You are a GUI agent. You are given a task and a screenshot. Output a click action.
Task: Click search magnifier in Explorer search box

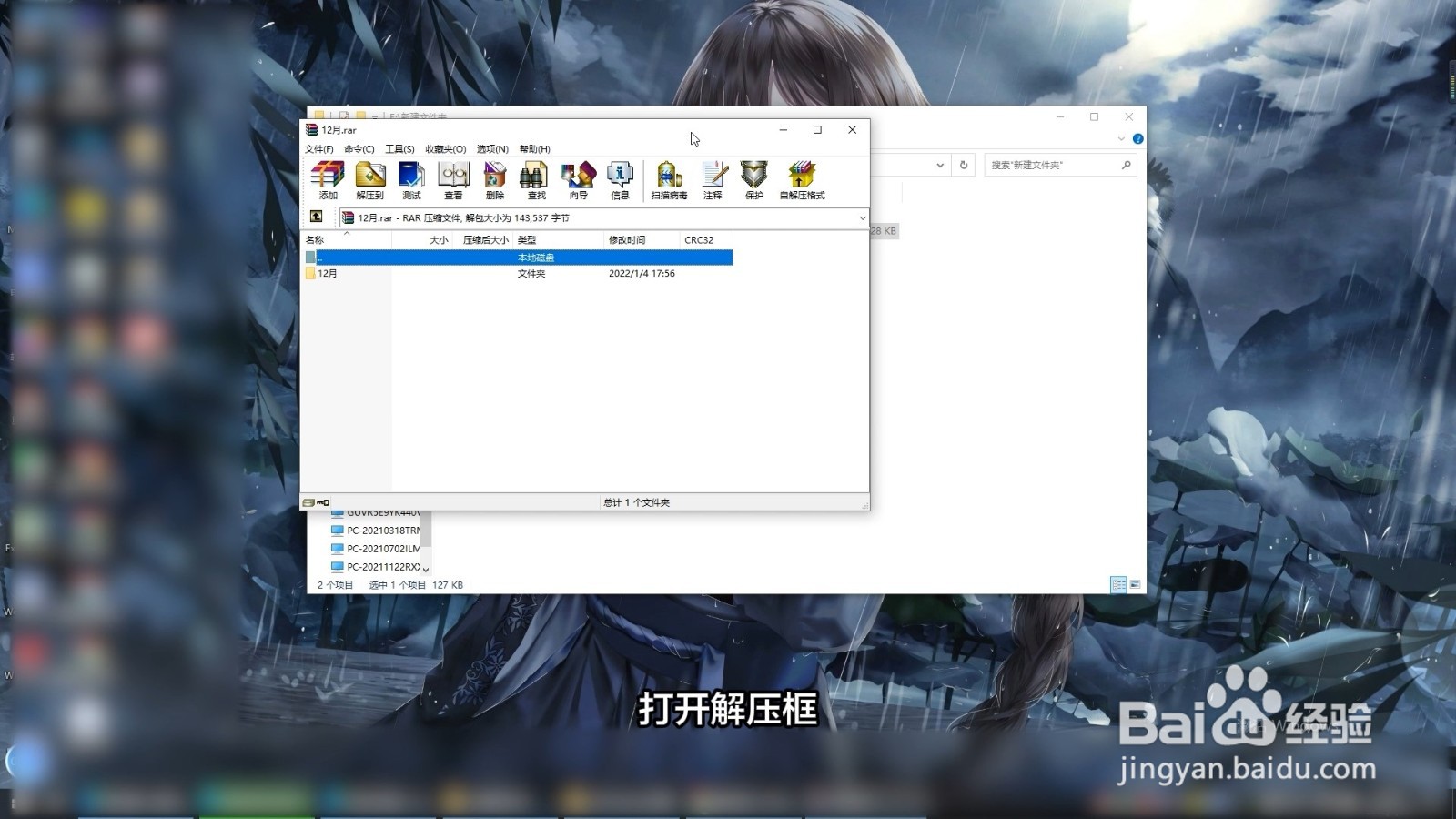coord(1126,165)
